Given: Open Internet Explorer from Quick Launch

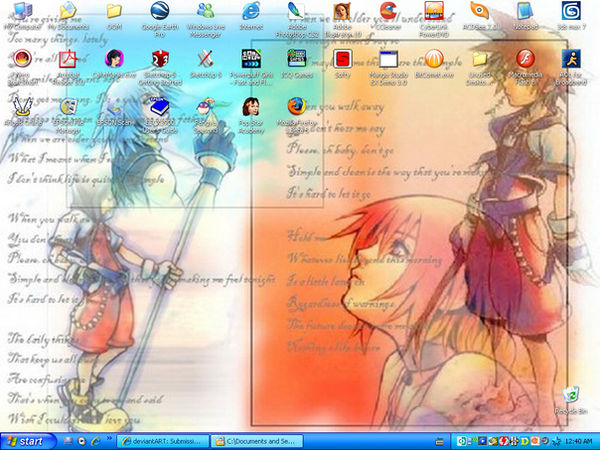Looking at the screenshot, I should pos(96,441).
